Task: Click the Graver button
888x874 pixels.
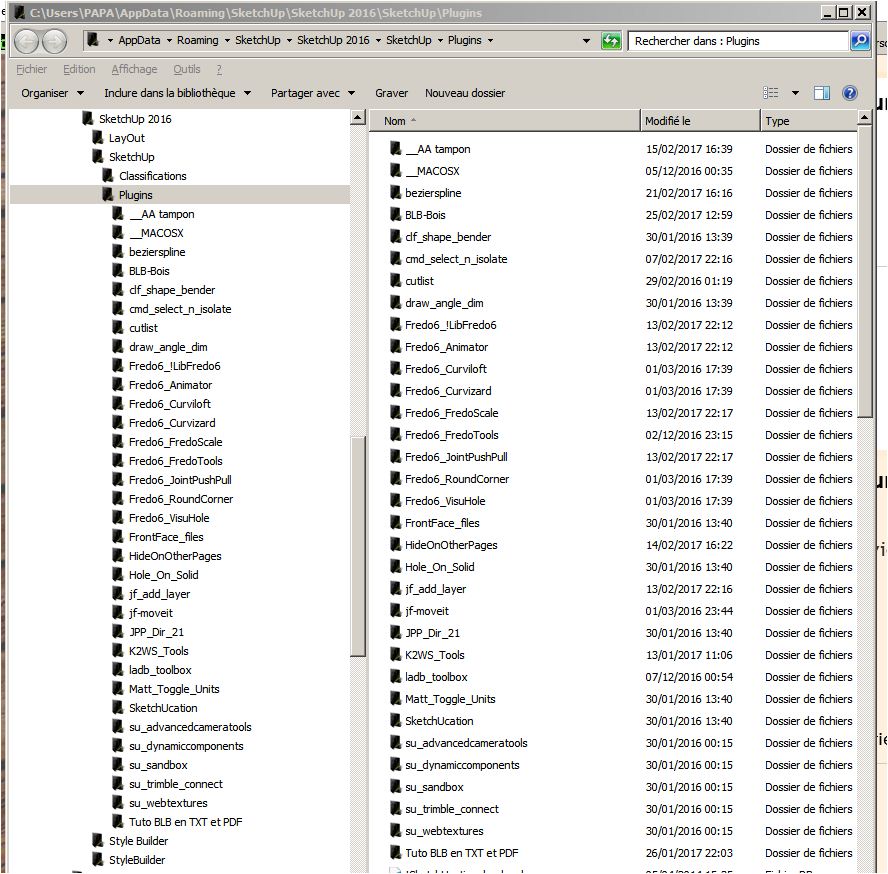Action: tap(391, 93)
